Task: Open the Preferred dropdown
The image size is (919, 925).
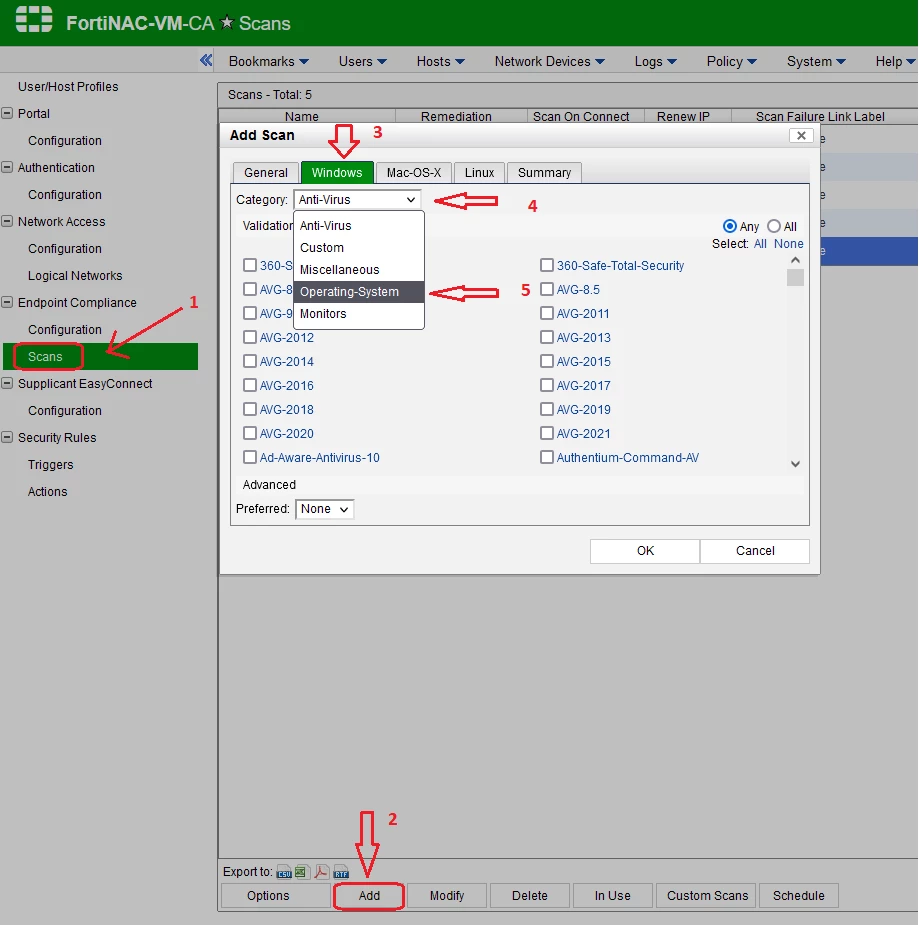Action: coord(324,509)
